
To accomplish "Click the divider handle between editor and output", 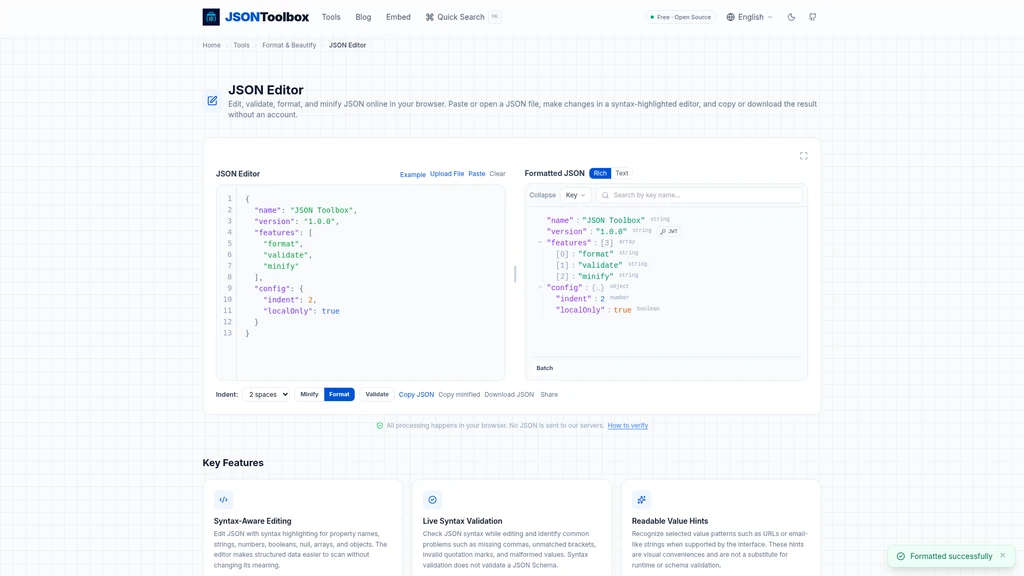I will [515, 274].
